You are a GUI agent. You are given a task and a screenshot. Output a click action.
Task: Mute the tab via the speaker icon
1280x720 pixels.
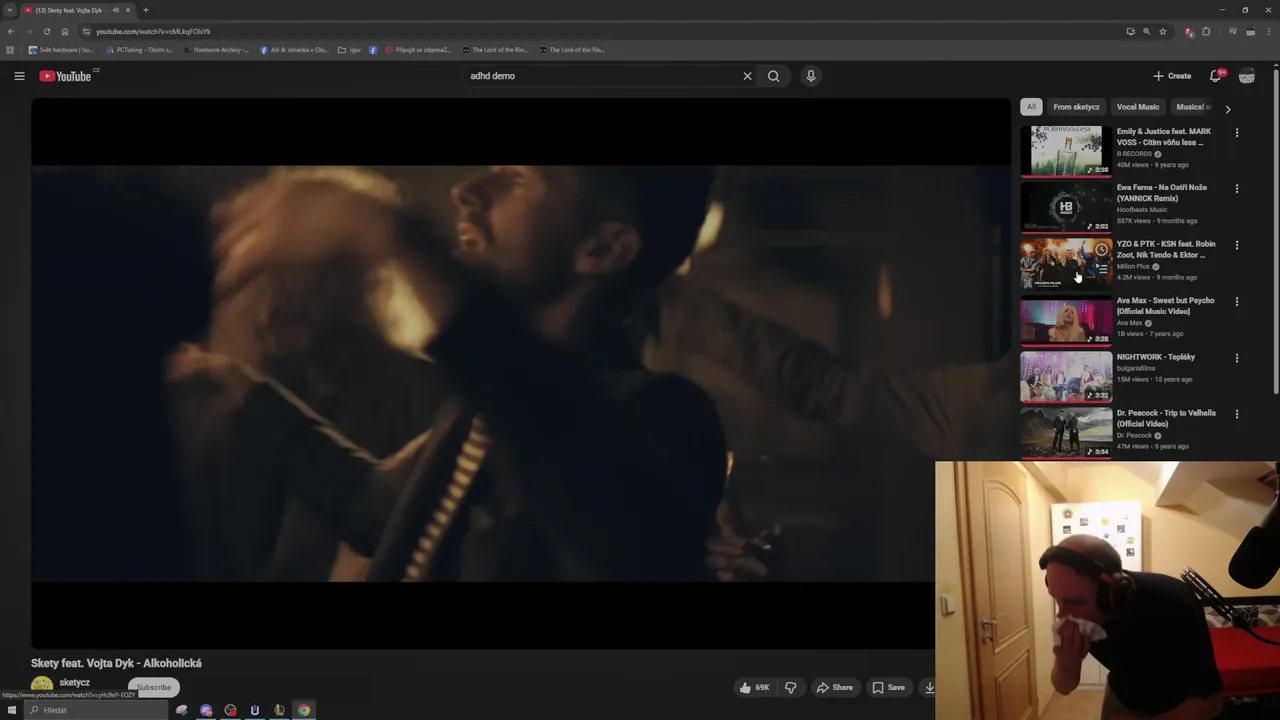[116, 10]
